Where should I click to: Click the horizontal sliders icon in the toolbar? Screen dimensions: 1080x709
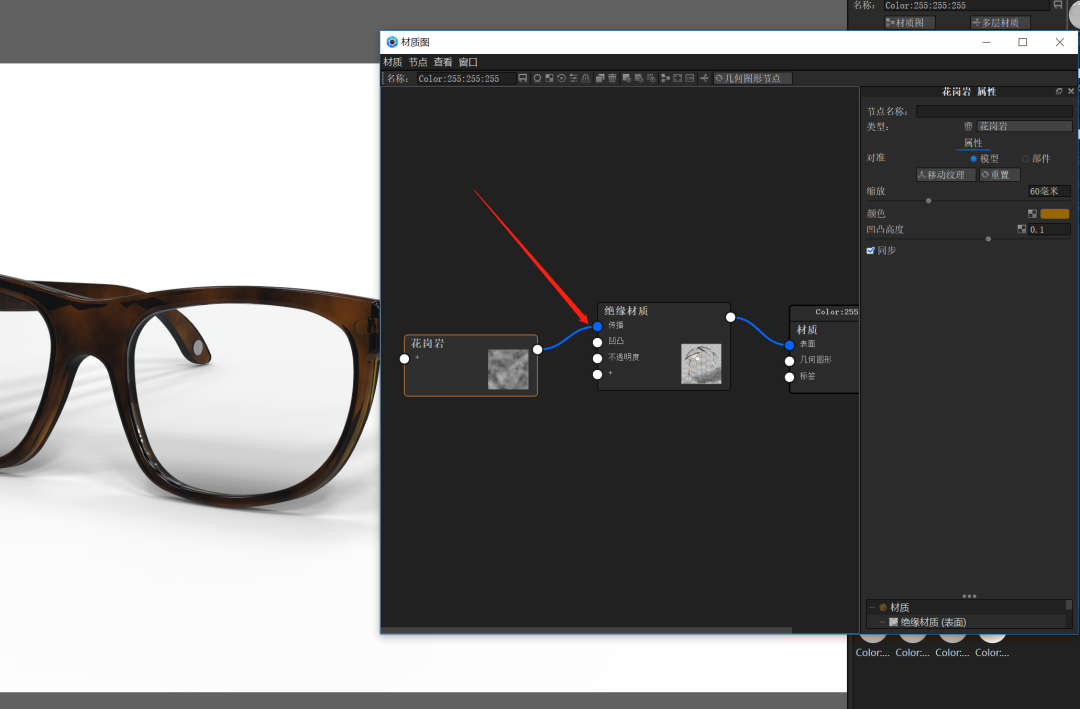(x=573, y=79)
